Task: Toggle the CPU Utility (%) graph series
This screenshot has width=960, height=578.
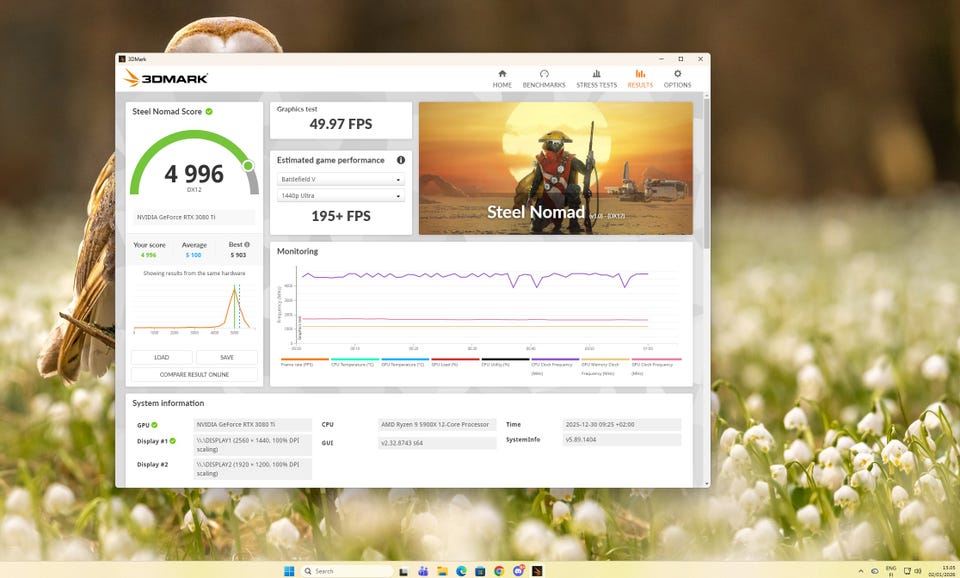Action: click(x=505, y=362)
